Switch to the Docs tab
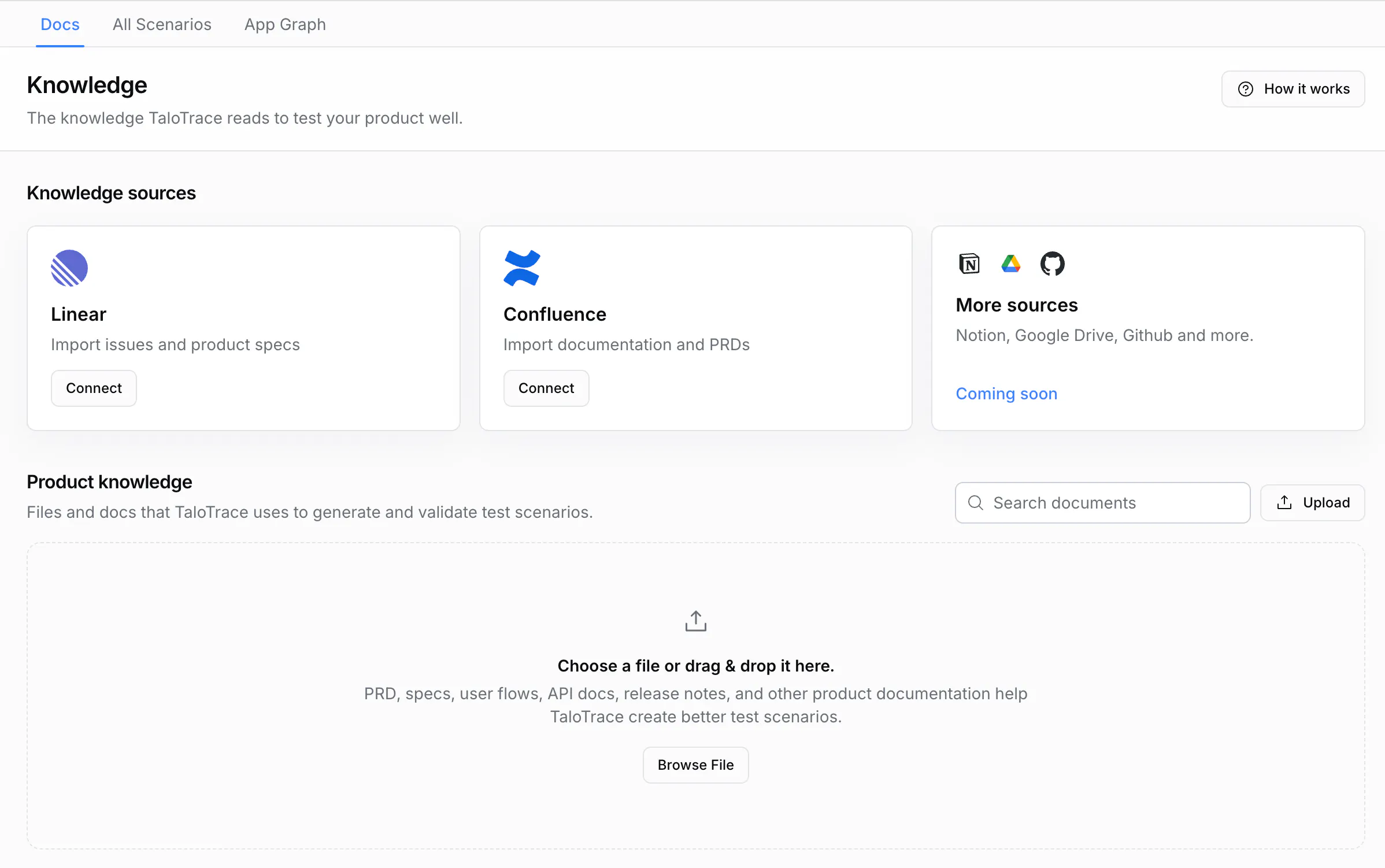The width and height of the screenshot is (1385, 868). [x=60, y=24]
